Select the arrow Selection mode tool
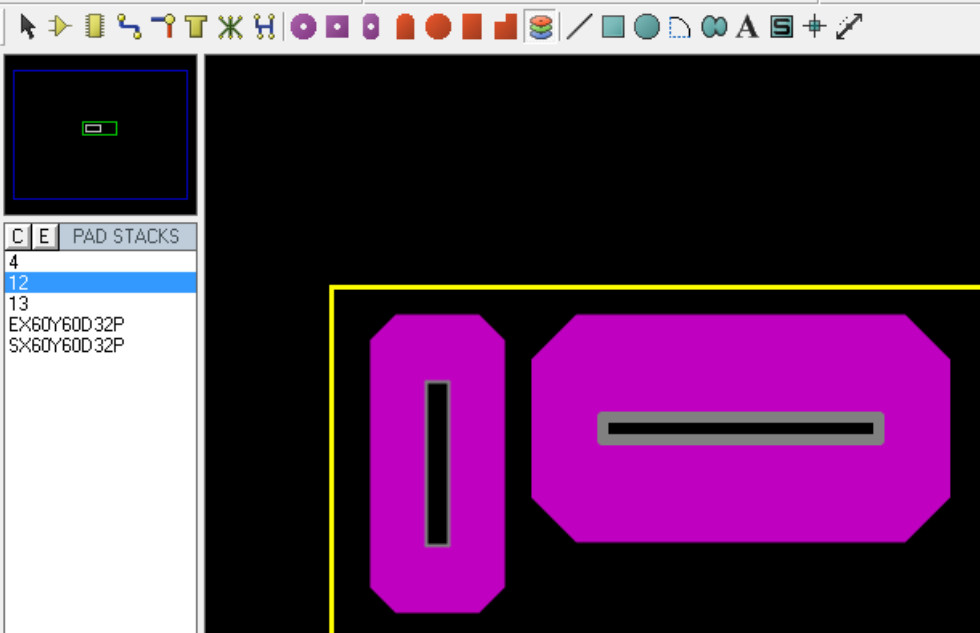 (x=27, y=27)
